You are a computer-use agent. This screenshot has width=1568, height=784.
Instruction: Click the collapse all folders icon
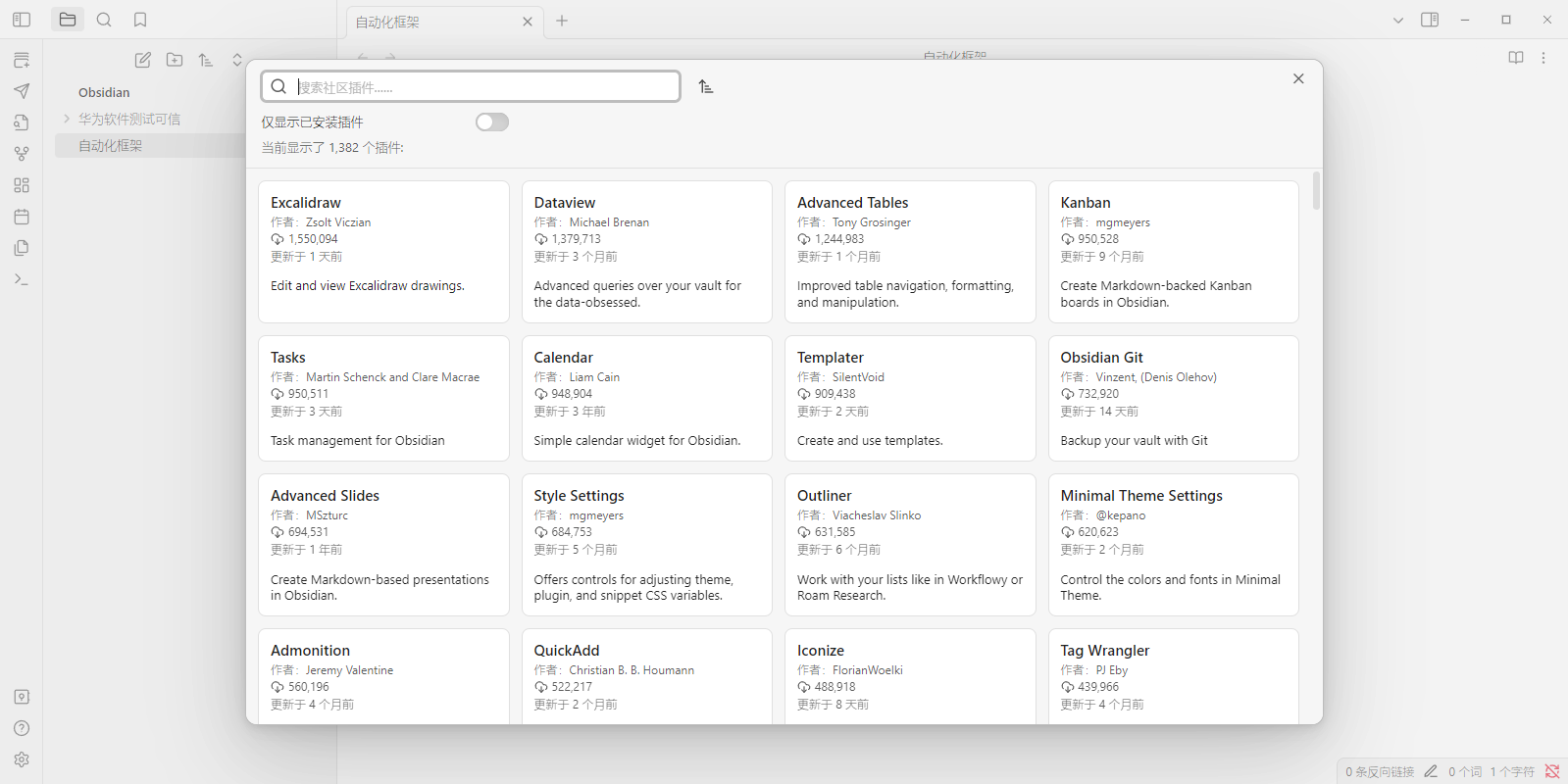click(x=237, y=60)
